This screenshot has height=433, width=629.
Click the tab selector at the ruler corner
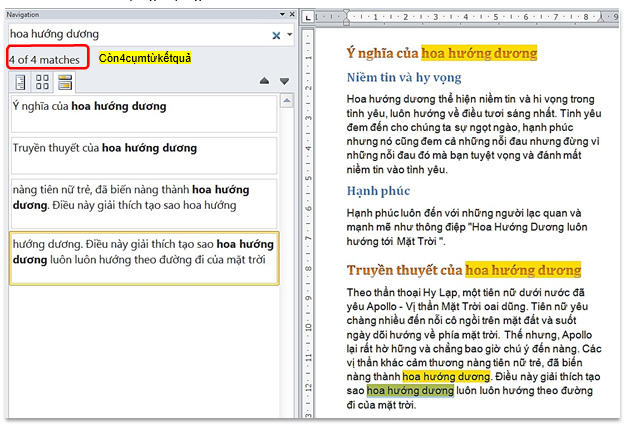(x=306, y=15)
